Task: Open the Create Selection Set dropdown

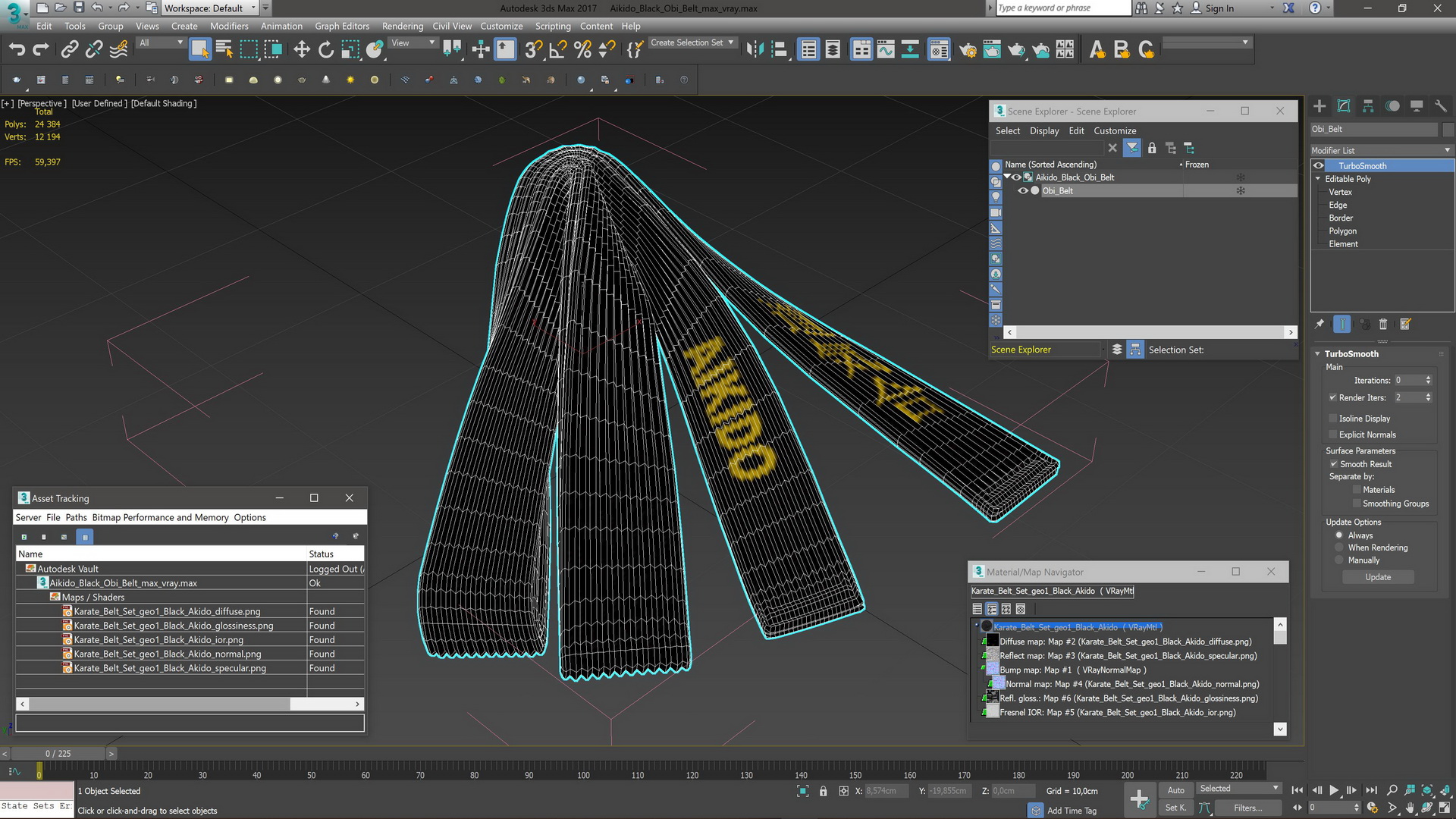Action: click(x=692, y=42)
